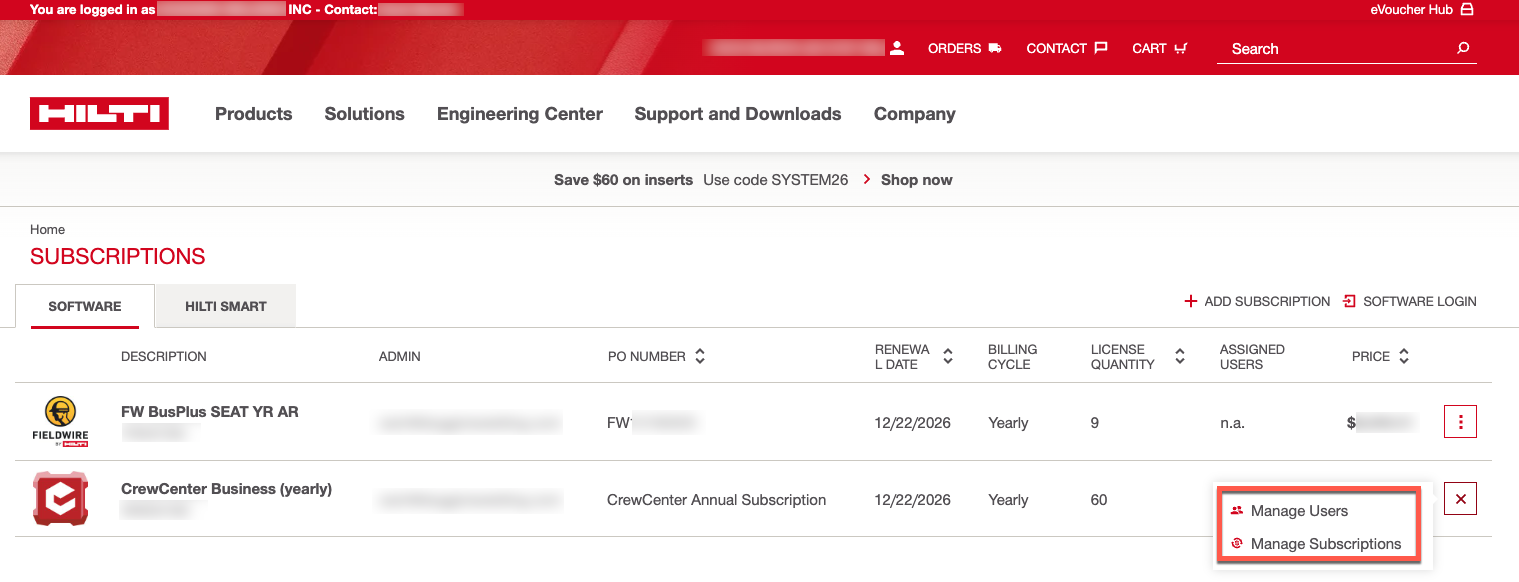The image size is (1519, 582).
Task: Click the Admin column header
Action: pyautogui.click(x=400, y=357)
